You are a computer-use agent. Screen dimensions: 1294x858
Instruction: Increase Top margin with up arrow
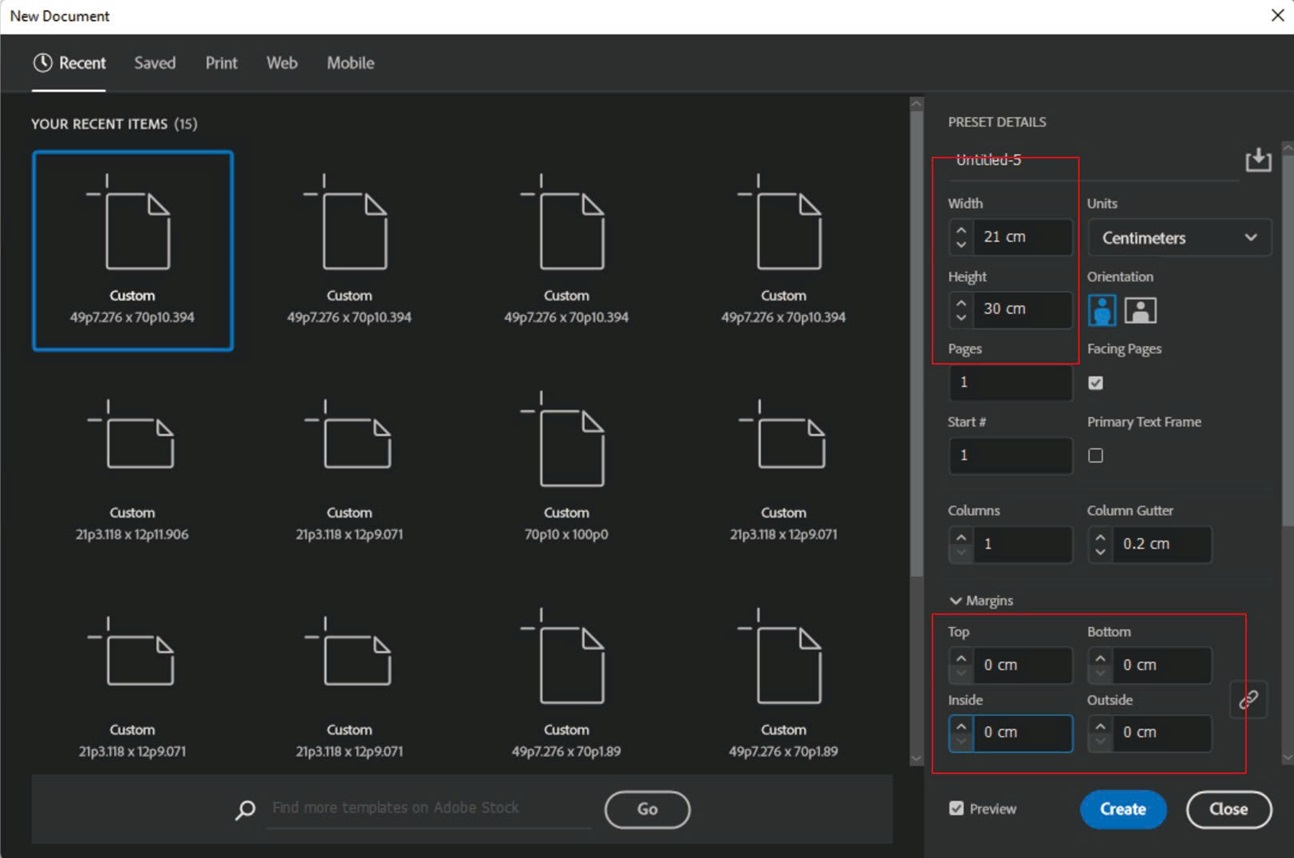pos(961,658)
